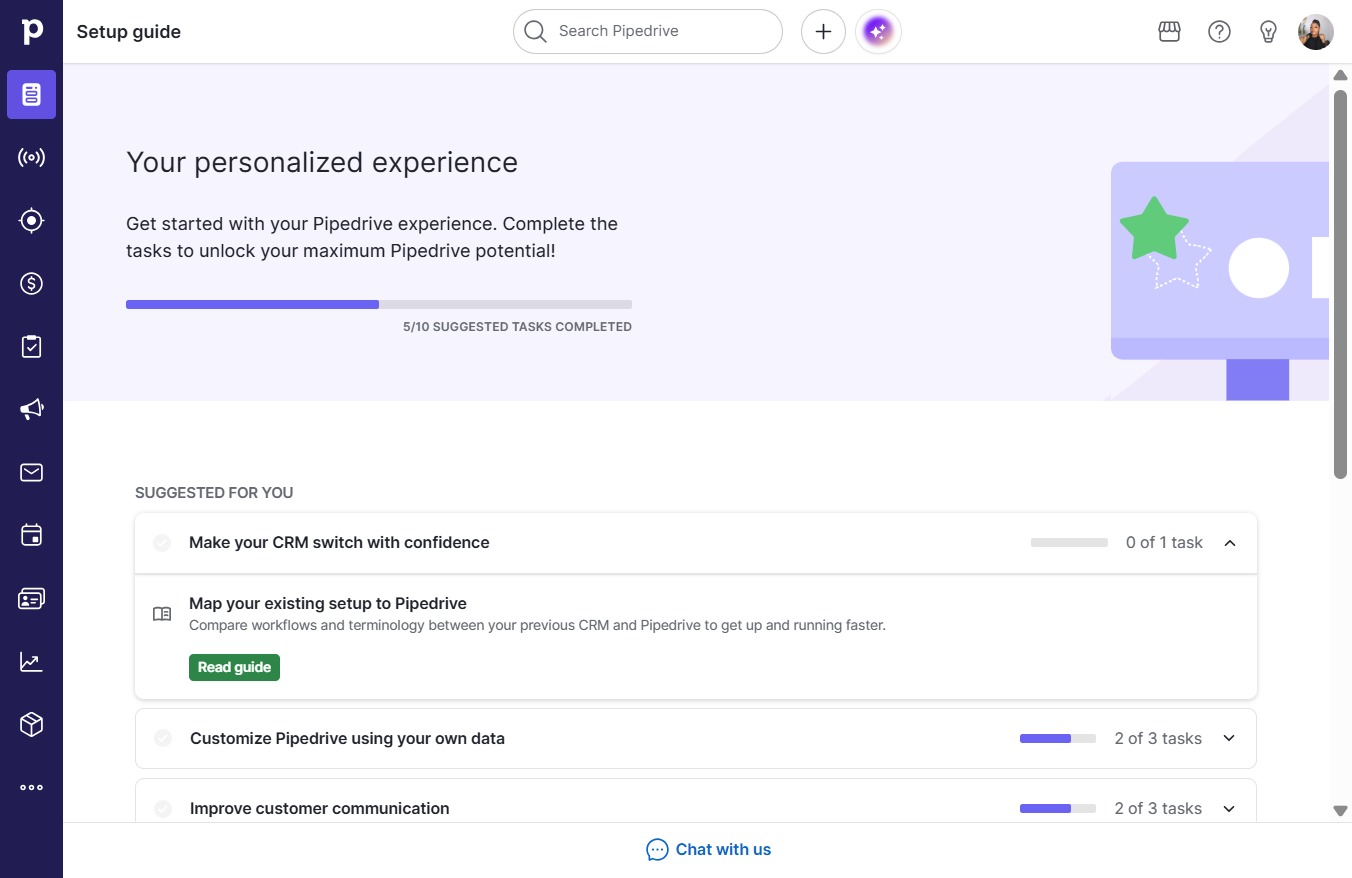This screenshot has height=878, width=1352.
Task: Click the overall suggested tasks progress bar
Action: tap(379, 304)
